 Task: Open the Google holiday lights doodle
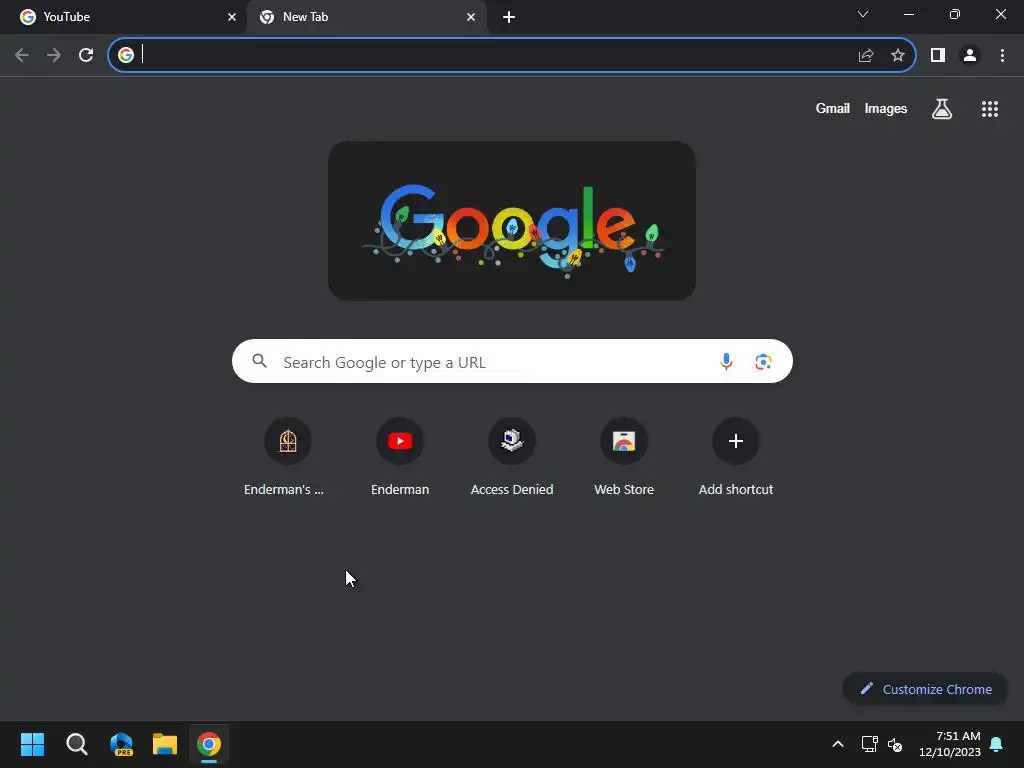[512, 221]
